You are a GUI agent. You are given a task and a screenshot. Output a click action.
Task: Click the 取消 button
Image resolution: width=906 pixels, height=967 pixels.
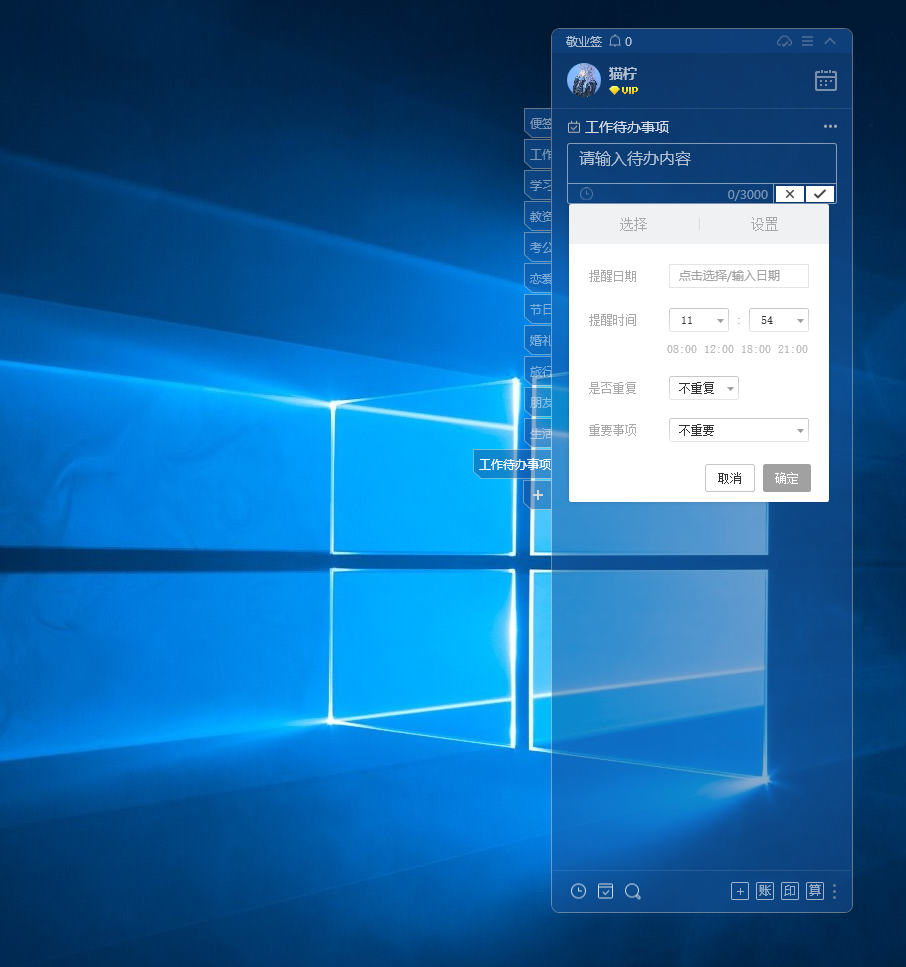click(x=729, y=478)
